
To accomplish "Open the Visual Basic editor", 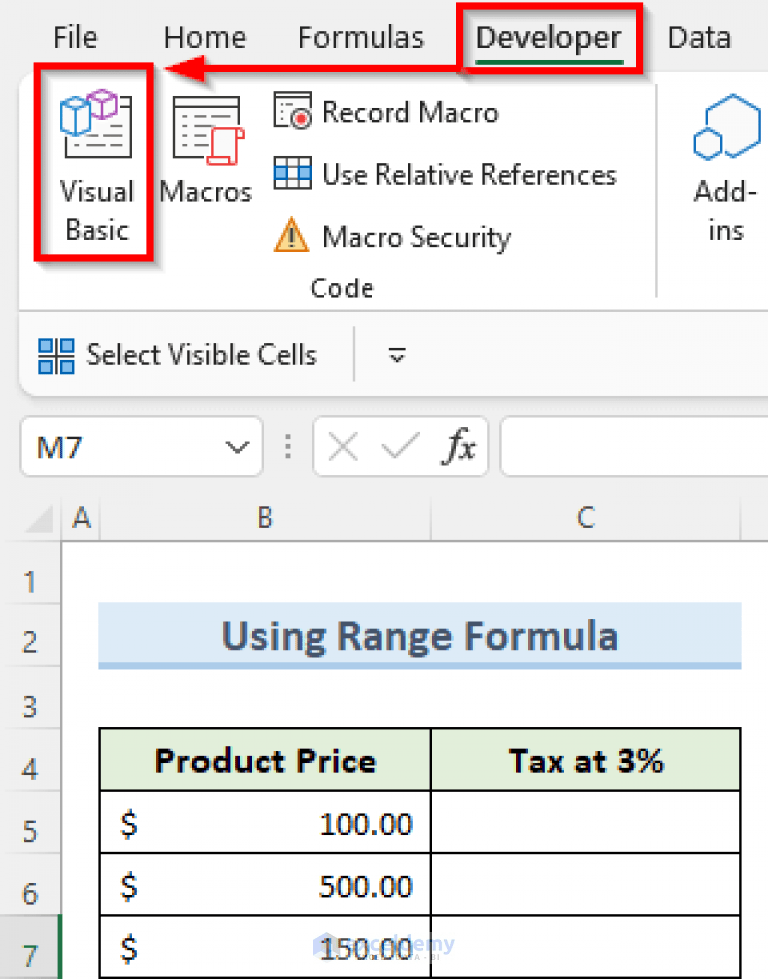I will pyautogui.click(x=95, y=170).
